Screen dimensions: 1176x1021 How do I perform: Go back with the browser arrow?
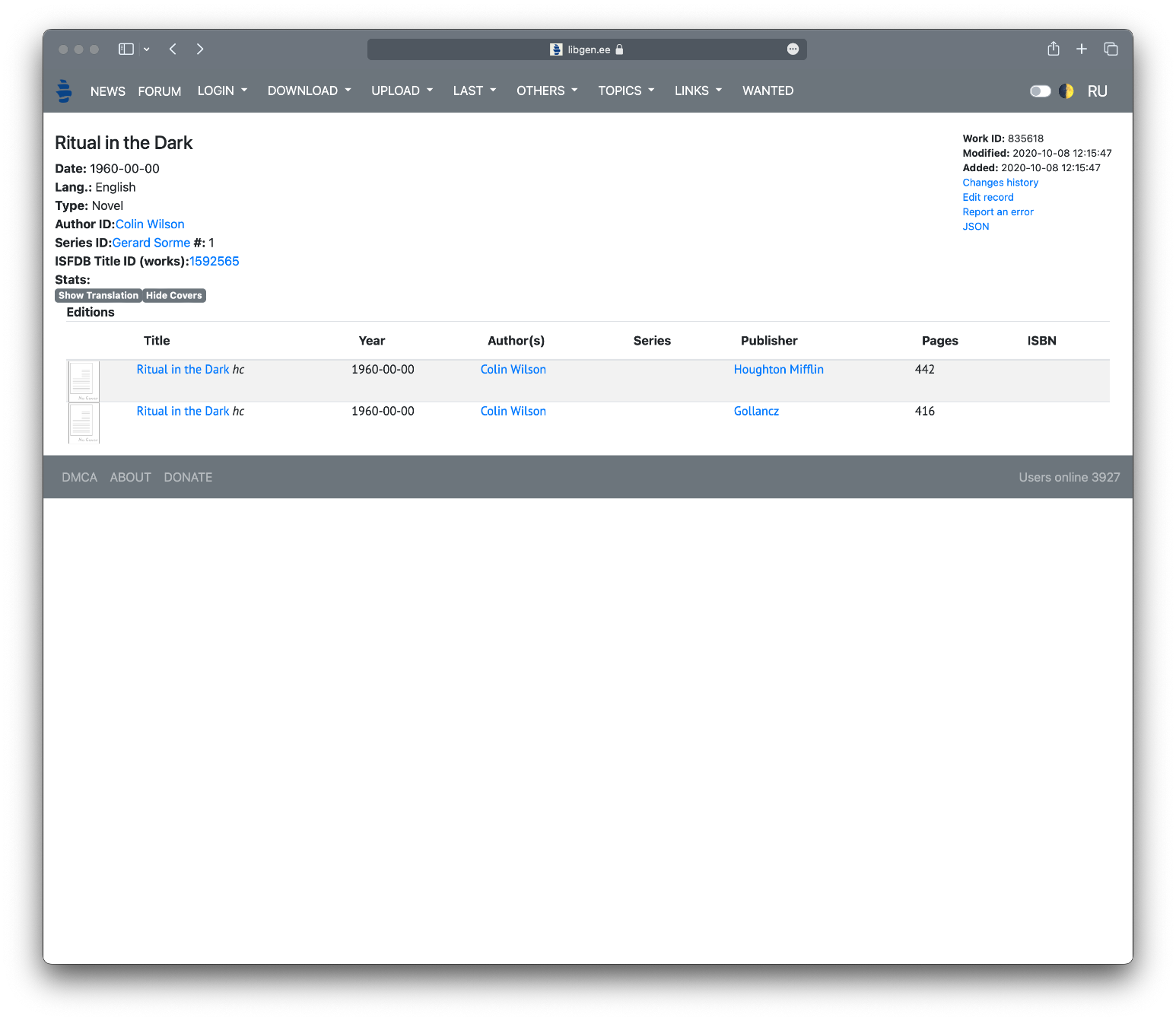pyautogui.click(x=173, y=49)
